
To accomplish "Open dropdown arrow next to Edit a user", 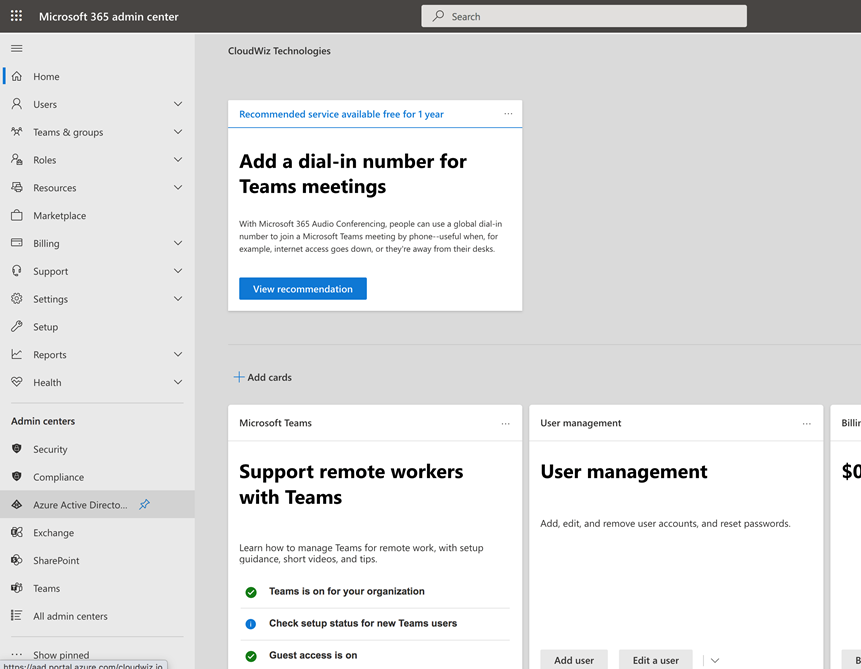I will [x=714, y=660].
